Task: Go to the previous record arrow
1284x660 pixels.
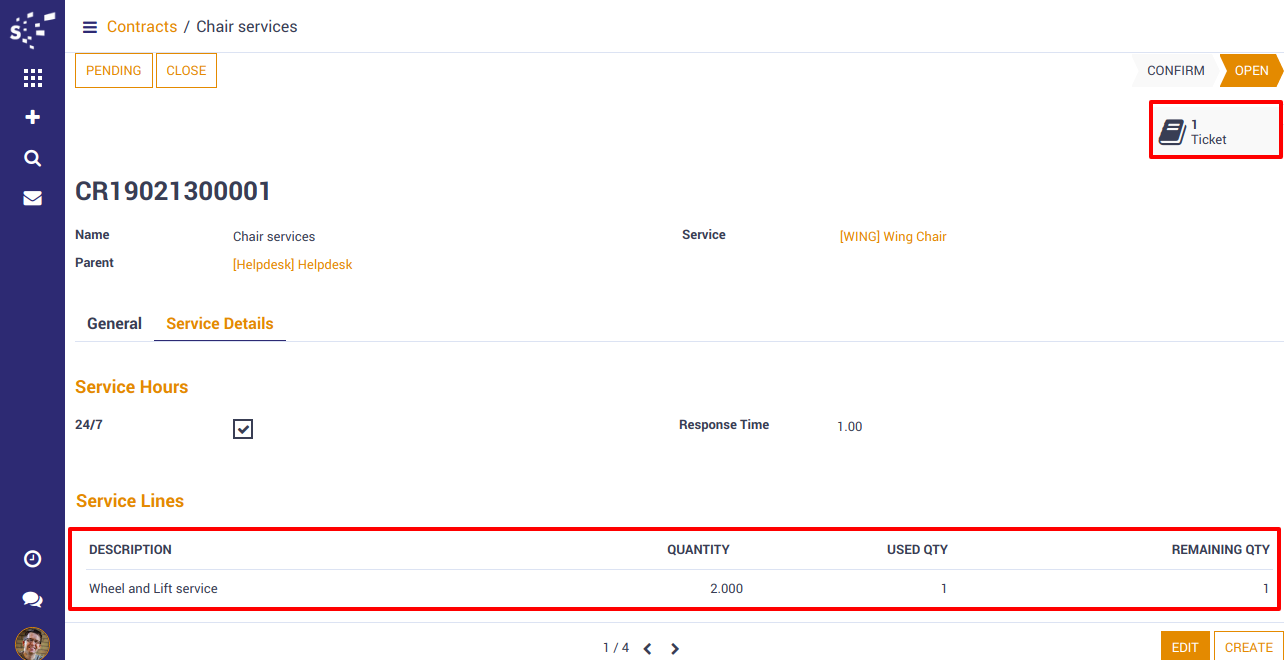Action: (647, 649)
